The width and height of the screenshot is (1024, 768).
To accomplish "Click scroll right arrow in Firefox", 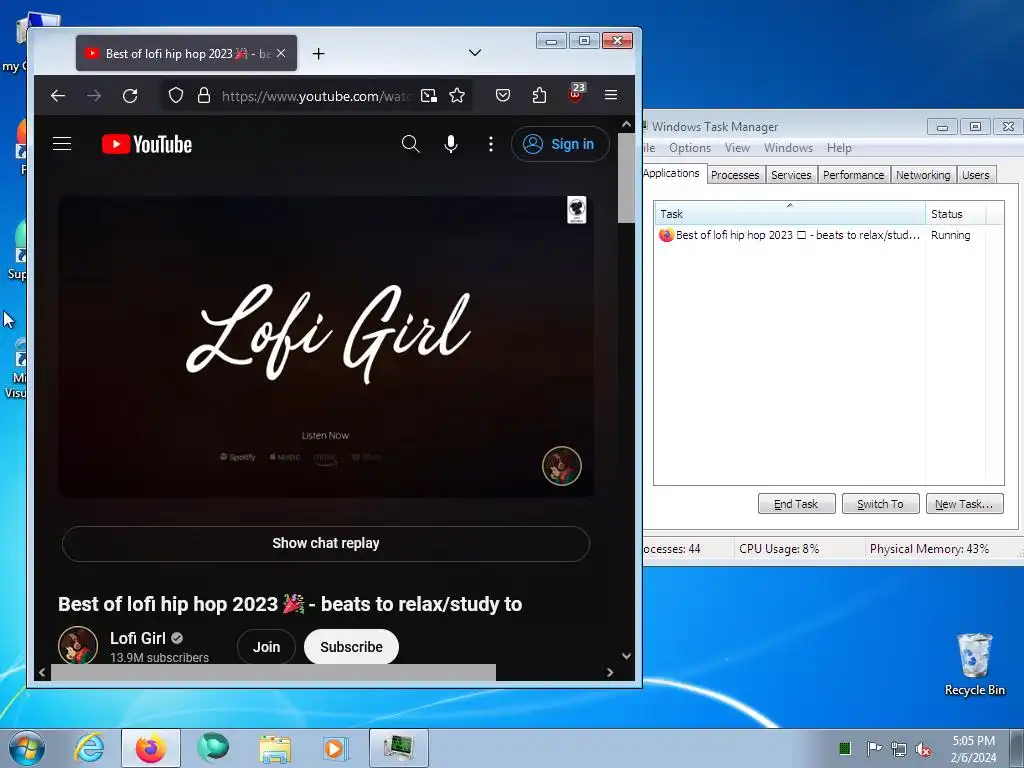I will click(x=610, y=672).
